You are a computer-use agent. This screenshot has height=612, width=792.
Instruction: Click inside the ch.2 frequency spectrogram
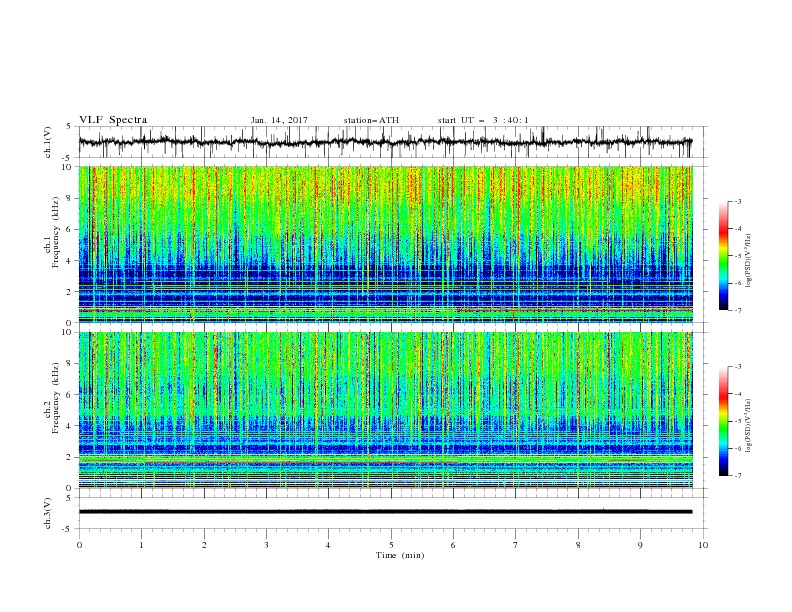[x=386, y=410]
